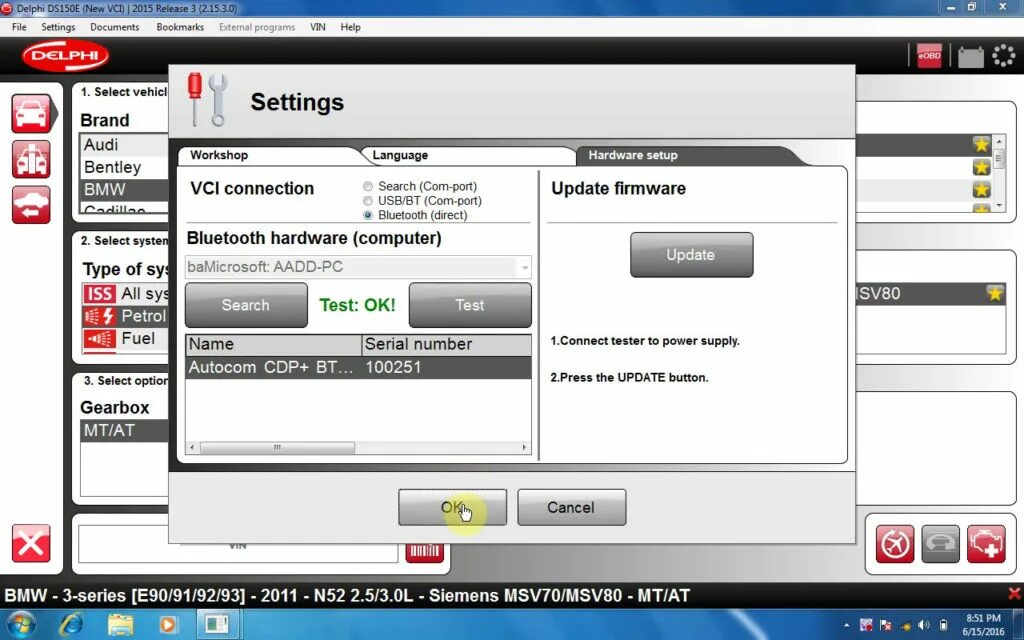Image resolution: width=1024 pixels, height=640 pixels.
Task: Select Bluetooth (direct) radio button
Action: click(368, 215)
